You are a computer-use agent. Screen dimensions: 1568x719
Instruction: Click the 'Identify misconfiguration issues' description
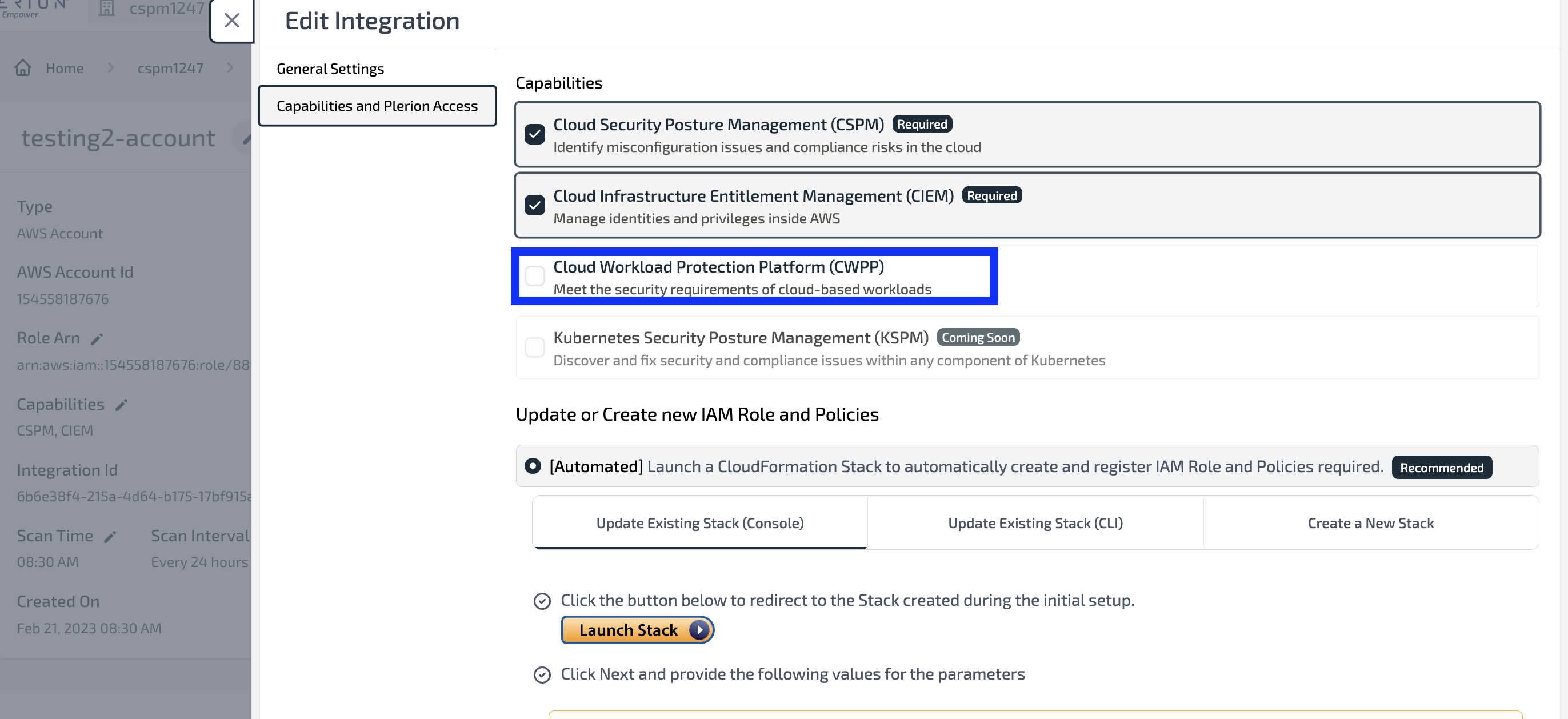767,147
